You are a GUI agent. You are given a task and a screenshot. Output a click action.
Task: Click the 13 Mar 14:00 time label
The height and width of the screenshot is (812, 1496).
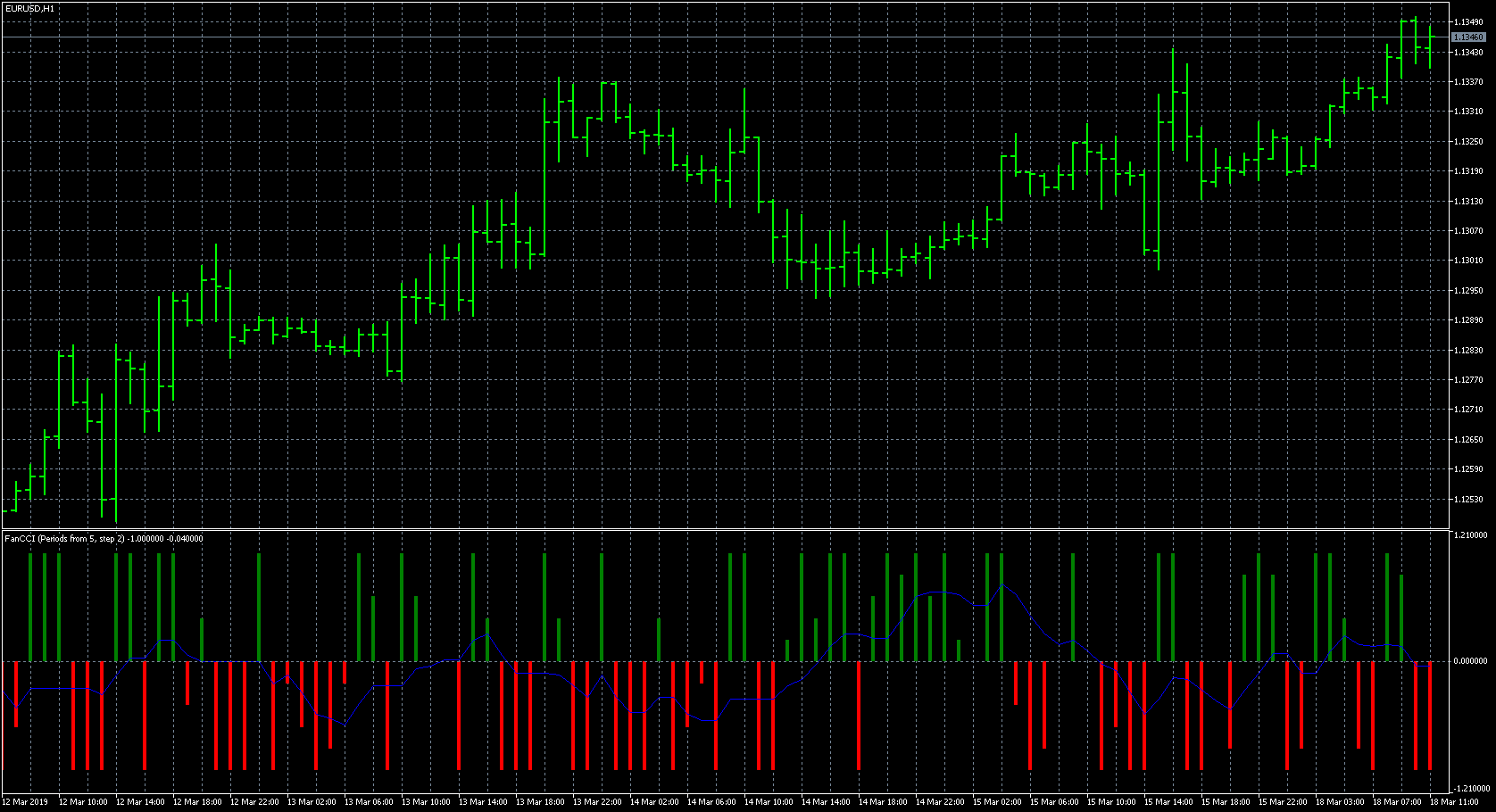(x=483, y=802)
